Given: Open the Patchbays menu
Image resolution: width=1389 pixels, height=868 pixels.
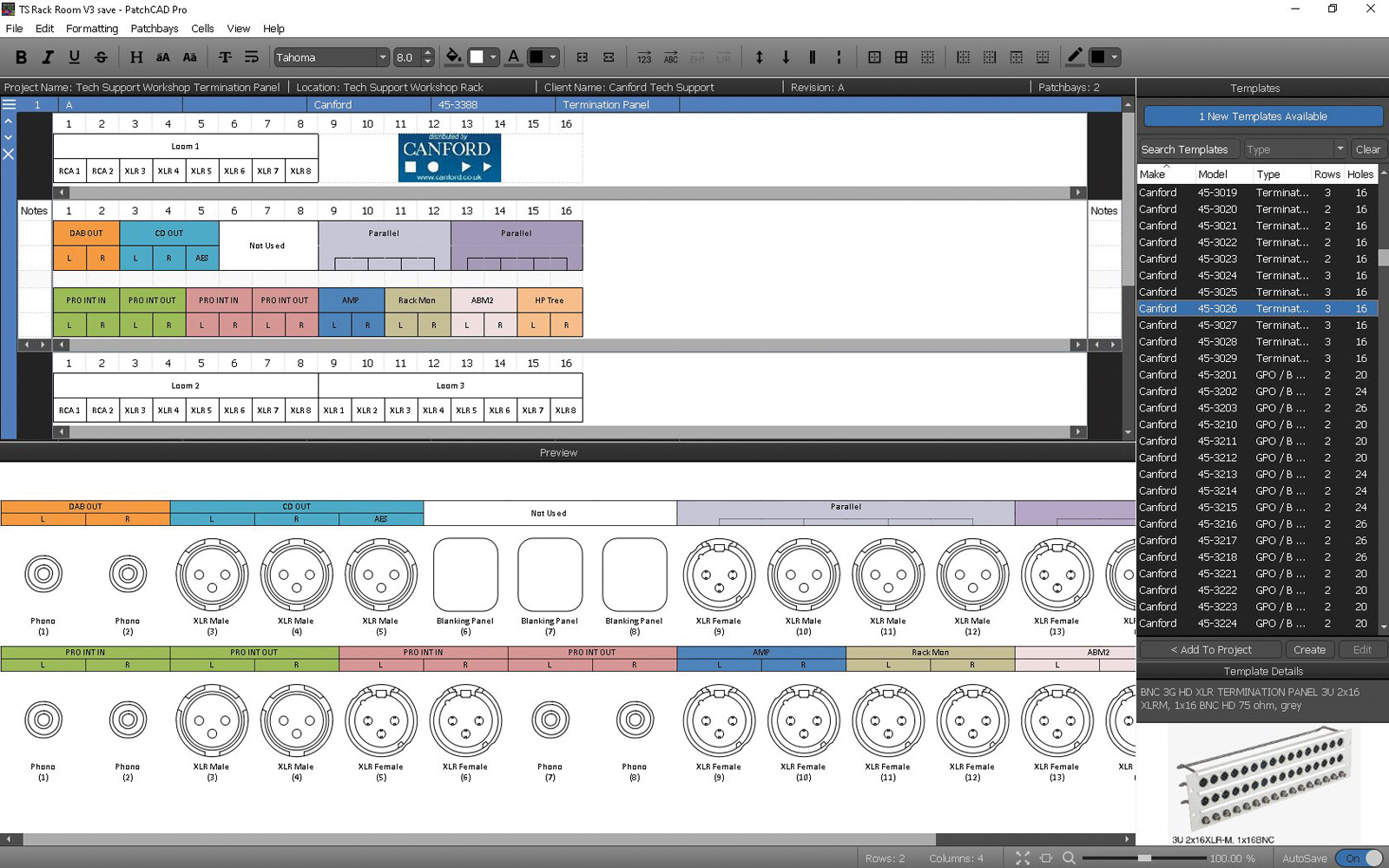Looking at the screenshot, I should point(155,29).
